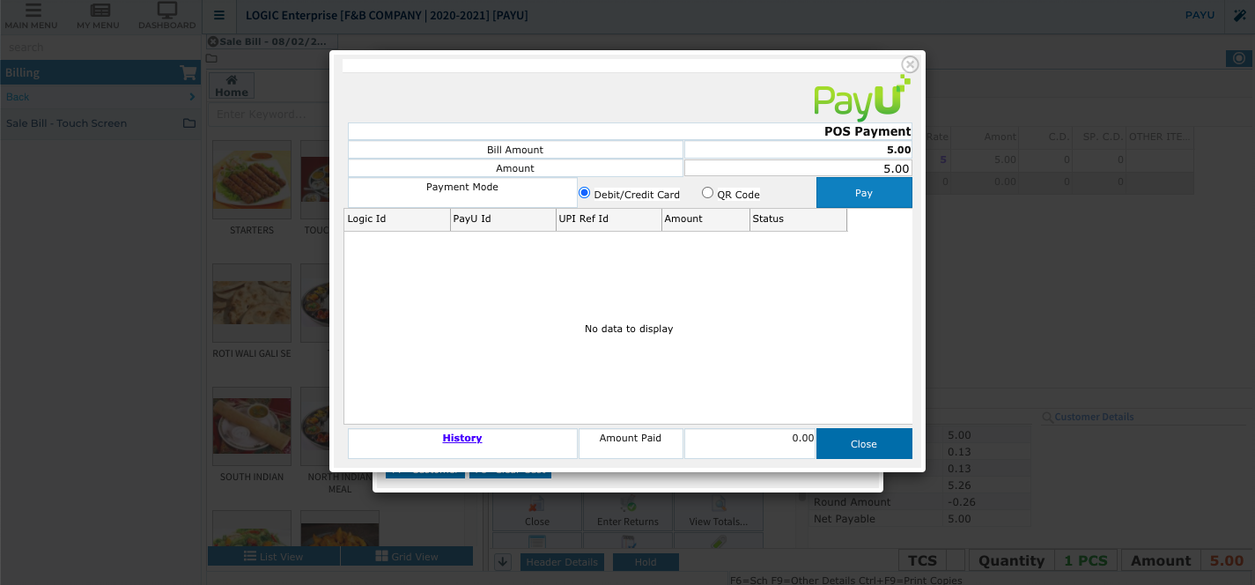1255x585 pixels.
Task: Open the History link
Action: (462, 438)
